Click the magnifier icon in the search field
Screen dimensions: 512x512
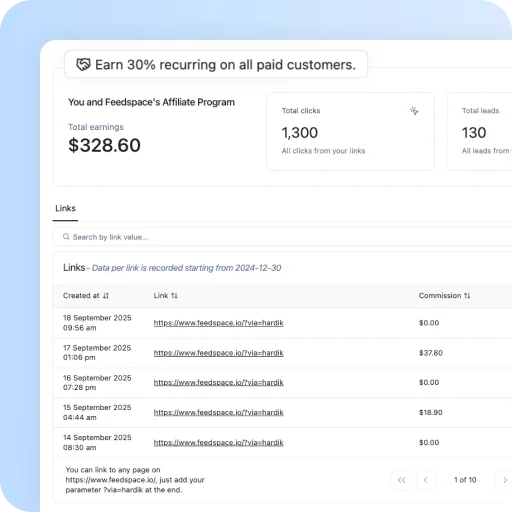(x=66, y=237)
